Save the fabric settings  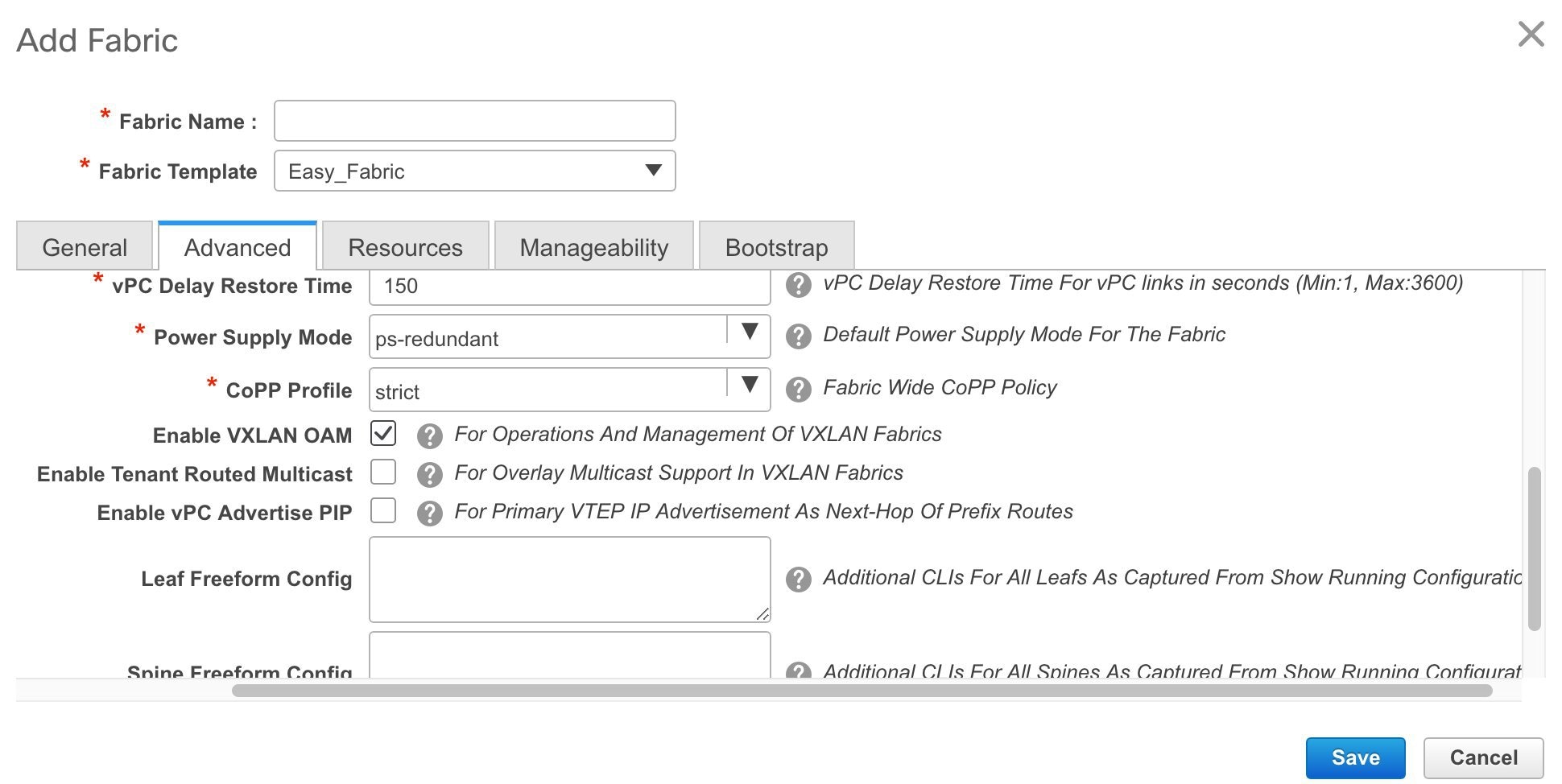[x=1355, y=757]
